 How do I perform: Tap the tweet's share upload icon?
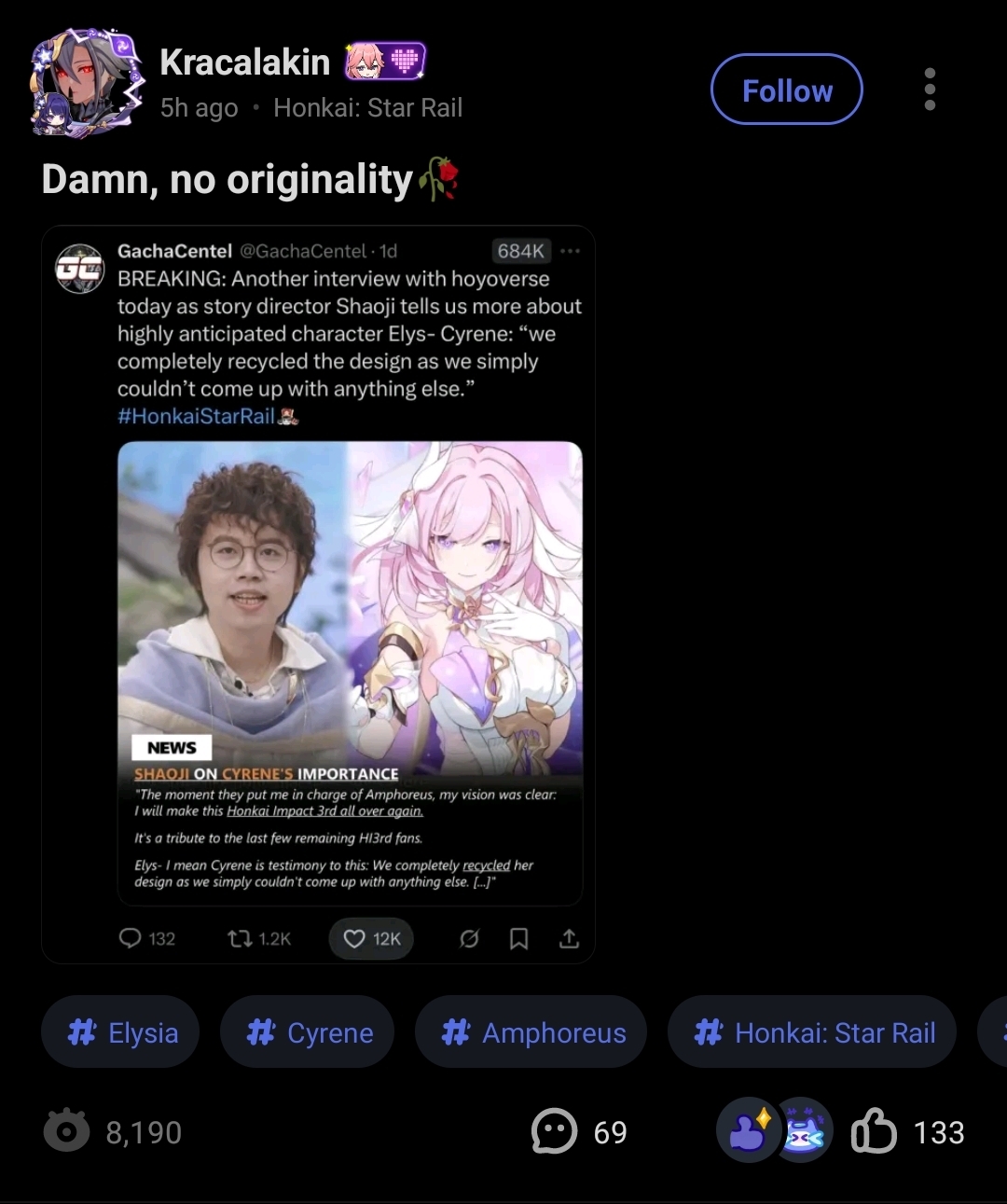(569, 938)
